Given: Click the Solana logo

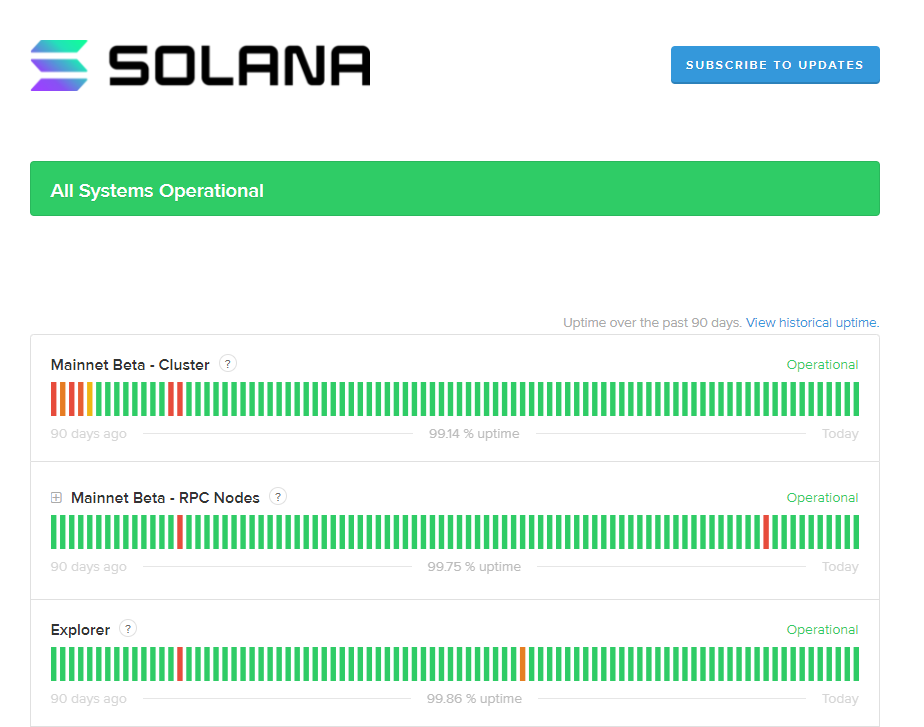Looking at the screenshot, I should [200, 65].
